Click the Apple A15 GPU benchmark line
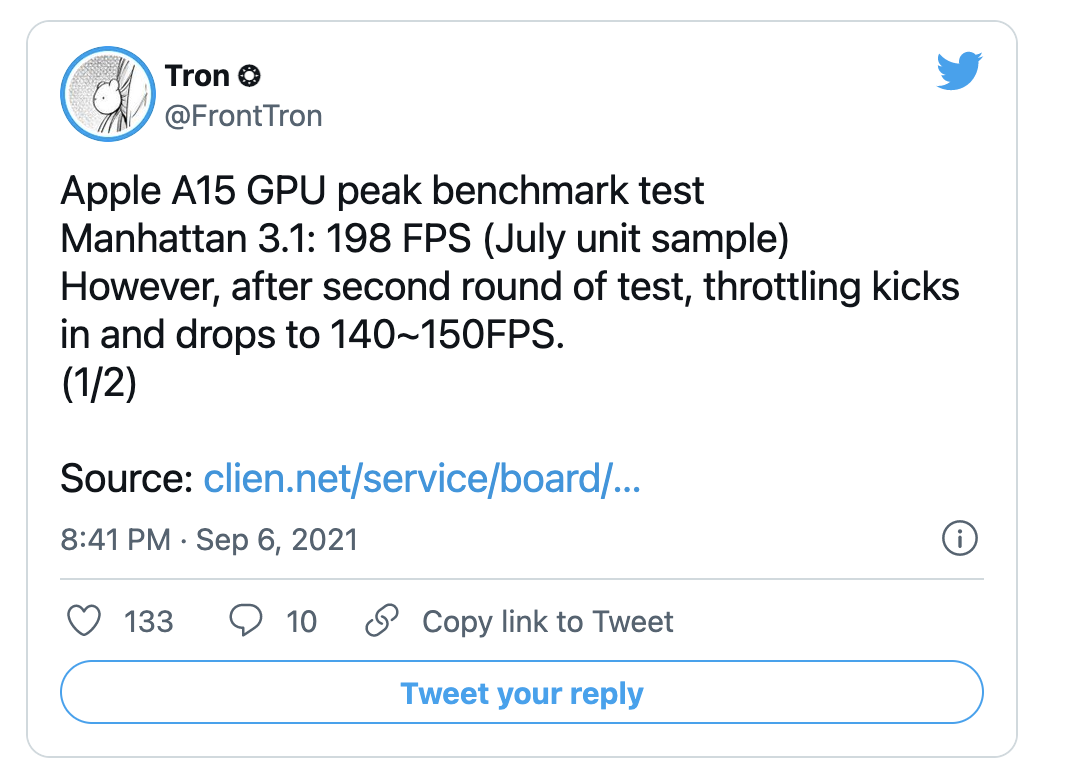Screen dimensions: 1068x776 [x=382, y=190]
